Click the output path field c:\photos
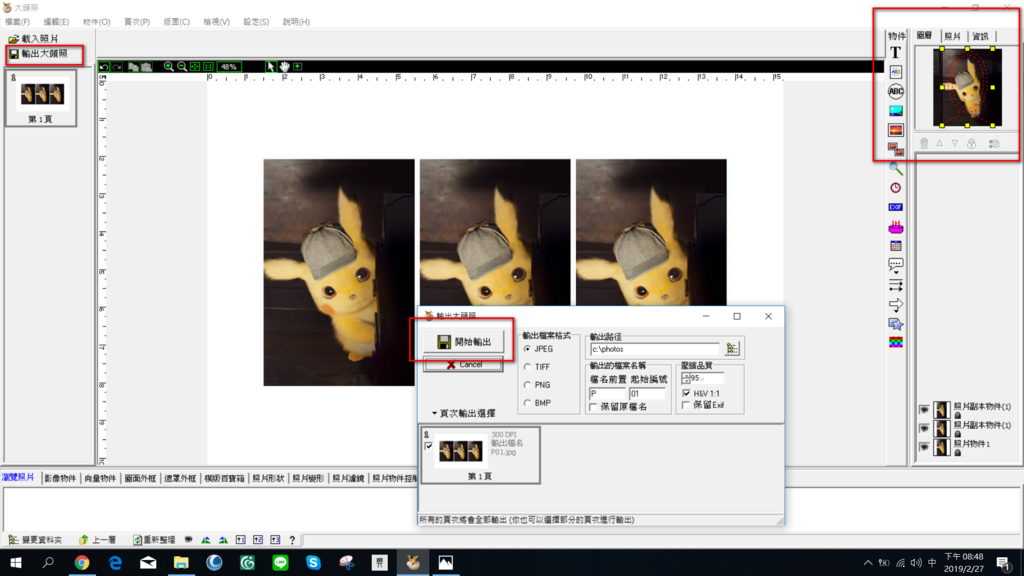This screenshot has height=576, width=1024. [x=654, y=349]
